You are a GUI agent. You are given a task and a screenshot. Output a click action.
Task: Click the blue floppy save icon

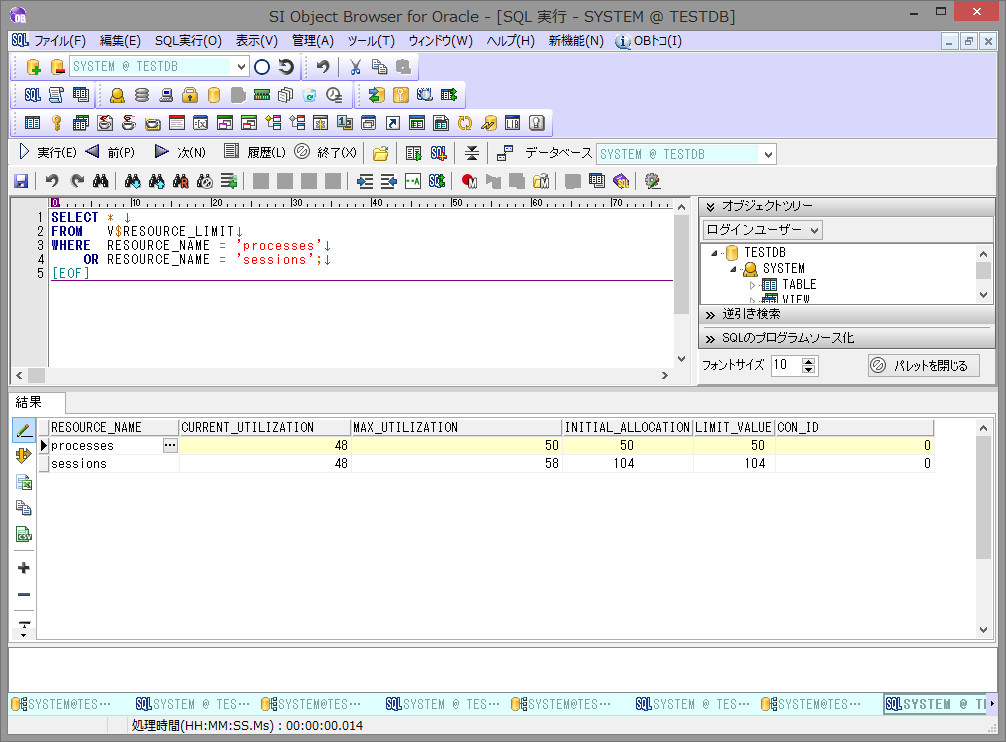tap(21, 181)
